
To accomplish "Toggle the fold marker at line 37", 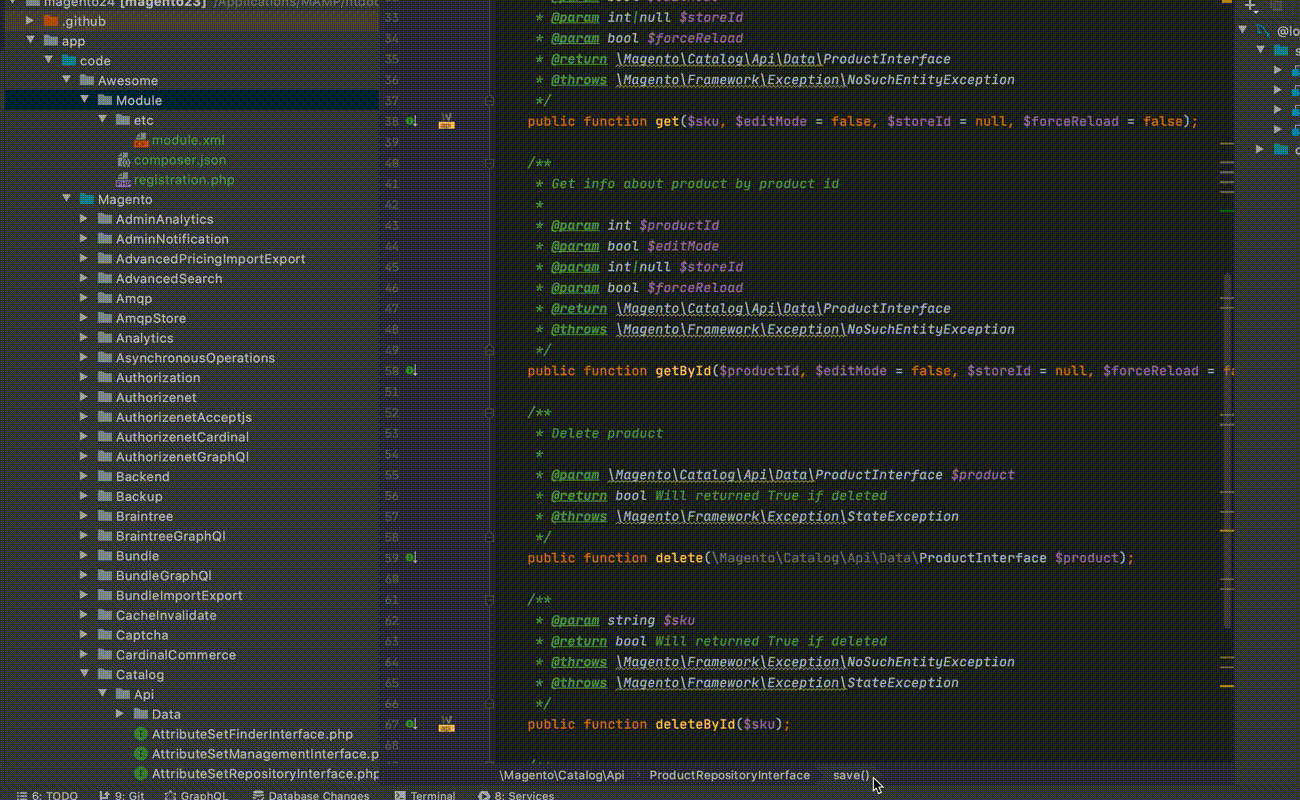I will 489,101.
